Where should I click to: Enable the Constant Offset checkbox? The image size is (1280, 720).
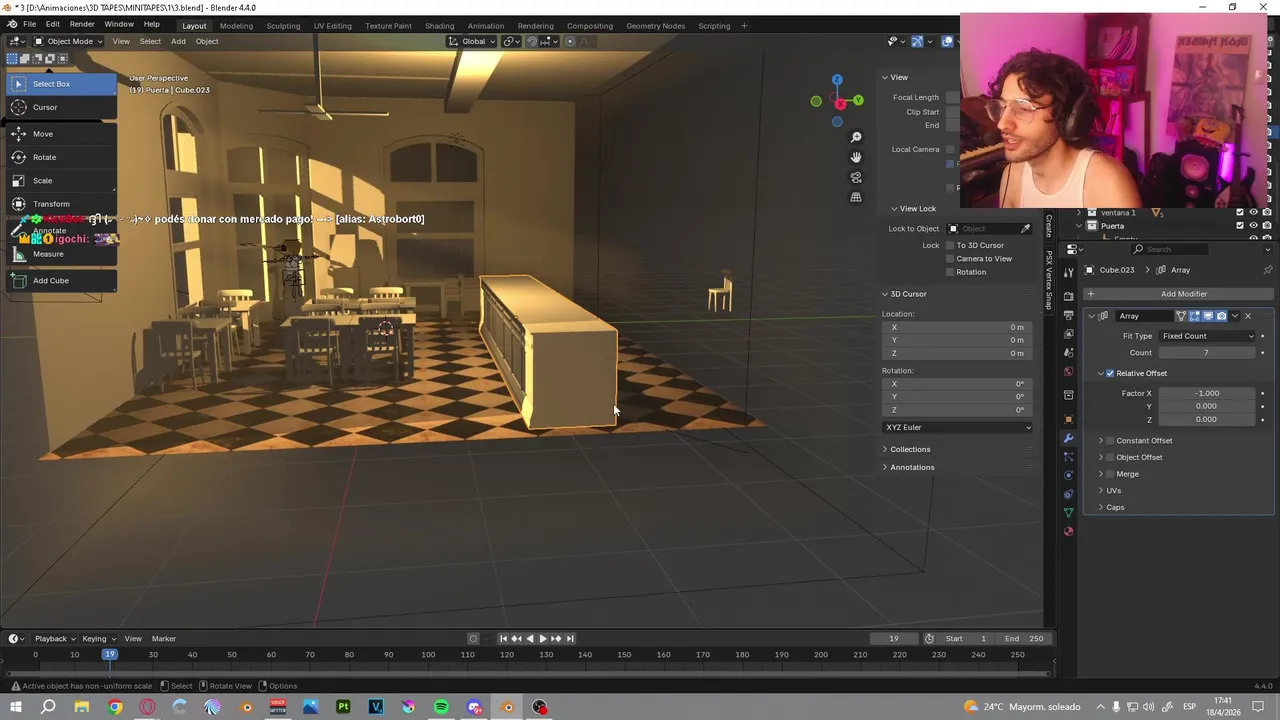pos(1110,441)
